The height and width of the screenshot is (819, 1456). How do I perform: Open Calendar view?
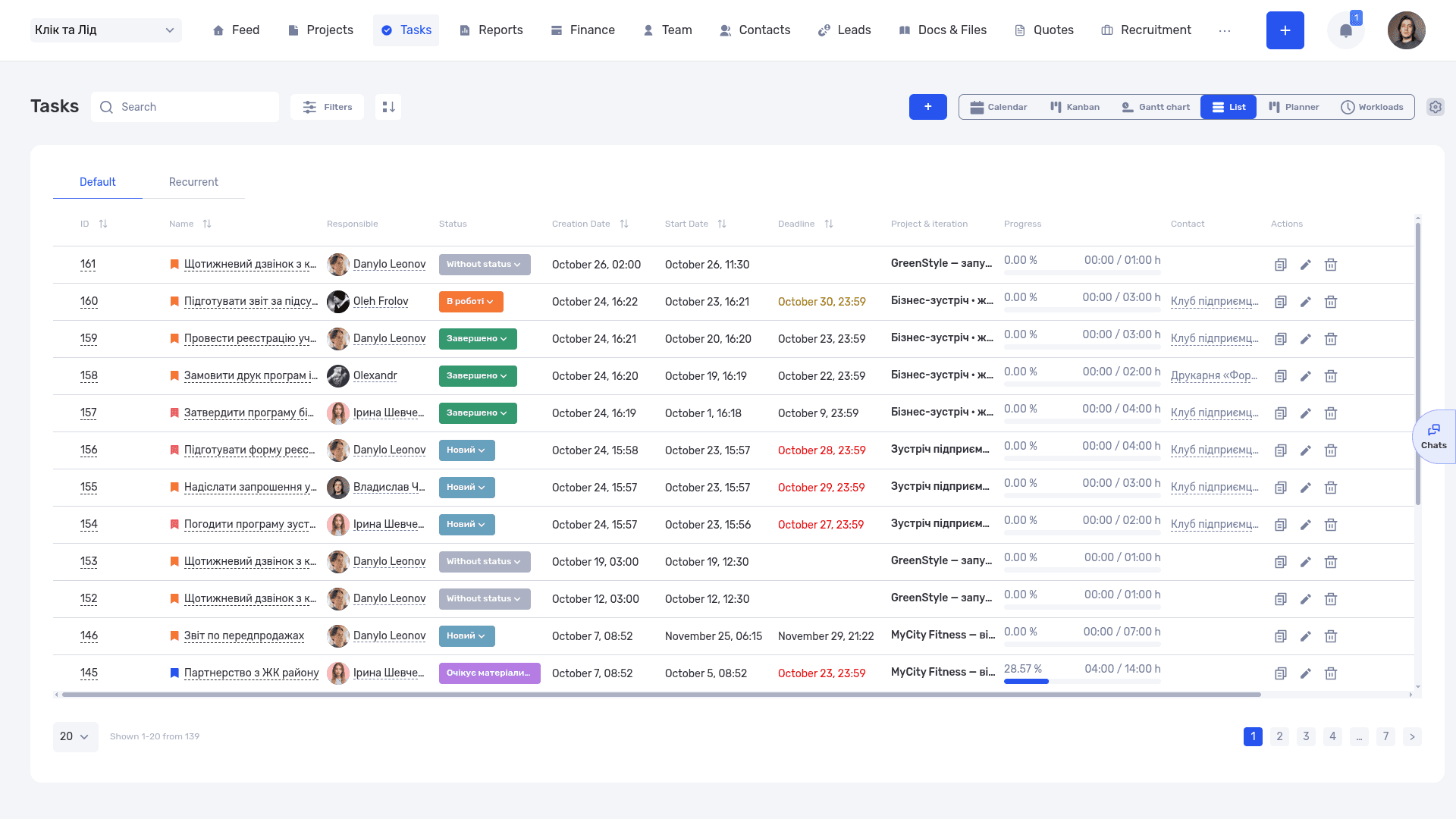tap(999, 107)
